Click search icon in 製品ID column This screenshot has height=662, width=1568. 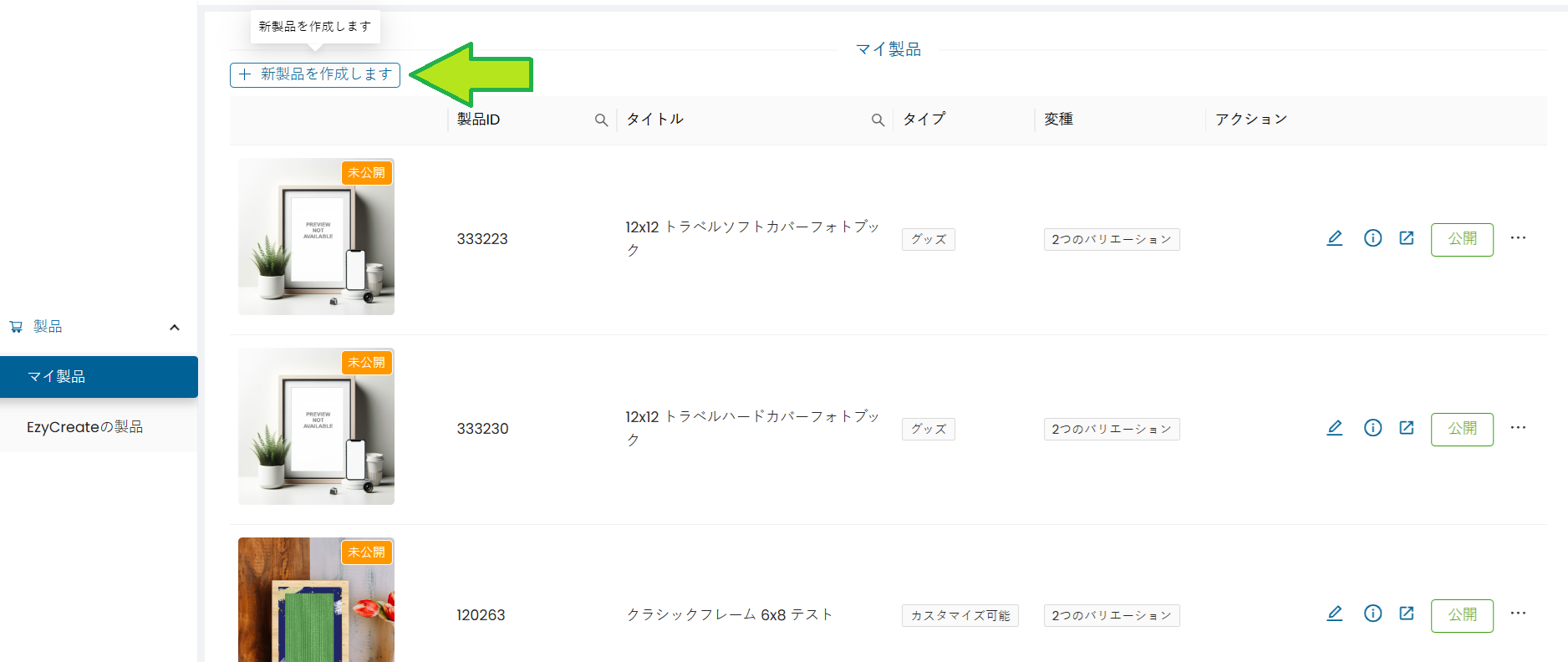pyautogui.click(x=601, y=120)
